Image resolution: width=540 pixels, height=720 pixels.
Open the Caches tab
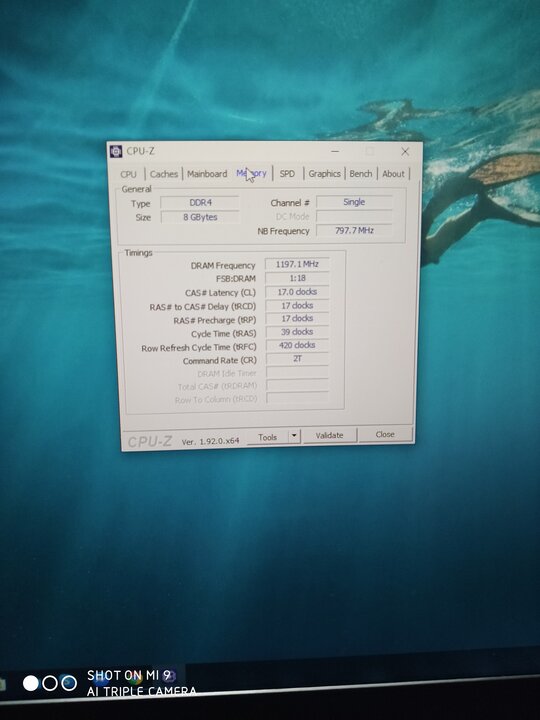(x=163, y=174)
